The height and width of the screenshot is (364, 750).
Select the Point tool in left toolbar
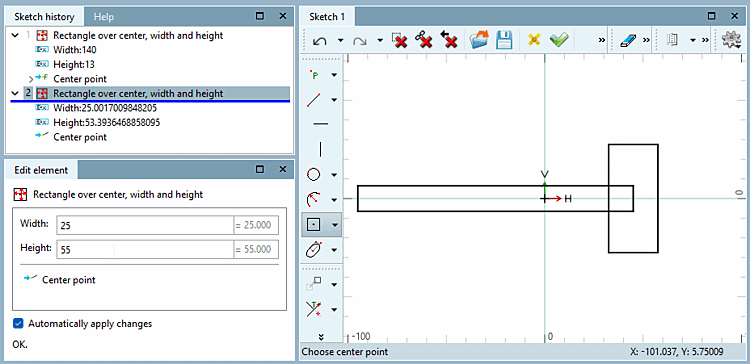[315, 75]
